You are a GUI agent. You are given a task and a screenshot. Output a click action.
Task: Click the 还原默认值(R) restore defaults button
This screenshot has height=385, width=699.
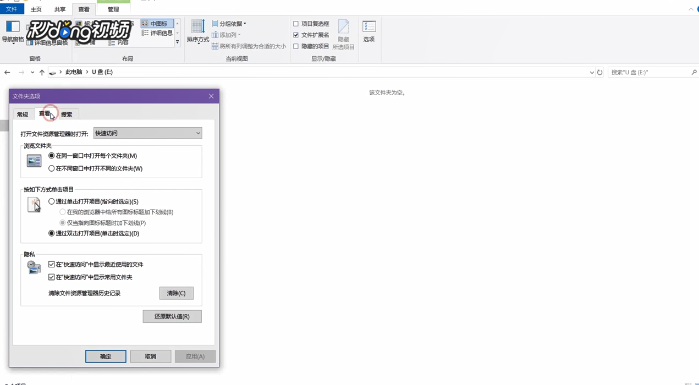pyautogui.click(x=172, y=316)
